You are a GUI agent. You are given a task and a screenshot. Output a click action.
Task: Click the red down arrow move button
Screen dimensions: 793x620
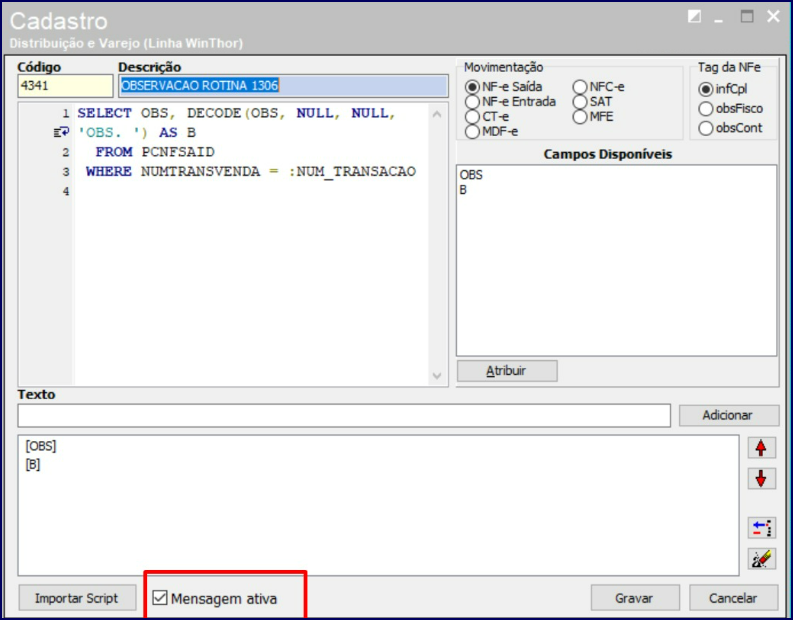(761, 478)
